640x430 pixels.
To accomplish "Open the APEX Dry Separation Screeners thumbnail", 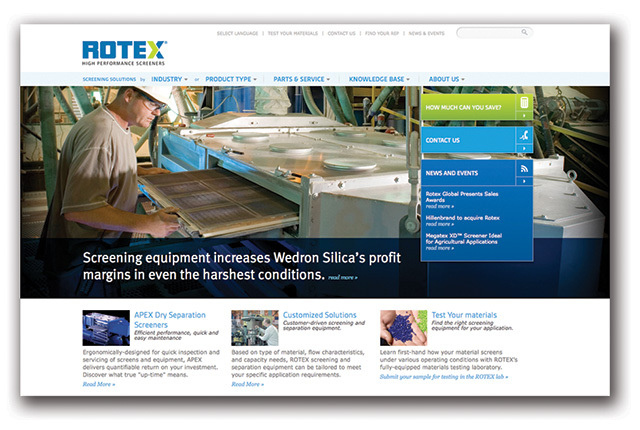I will 105,328.
